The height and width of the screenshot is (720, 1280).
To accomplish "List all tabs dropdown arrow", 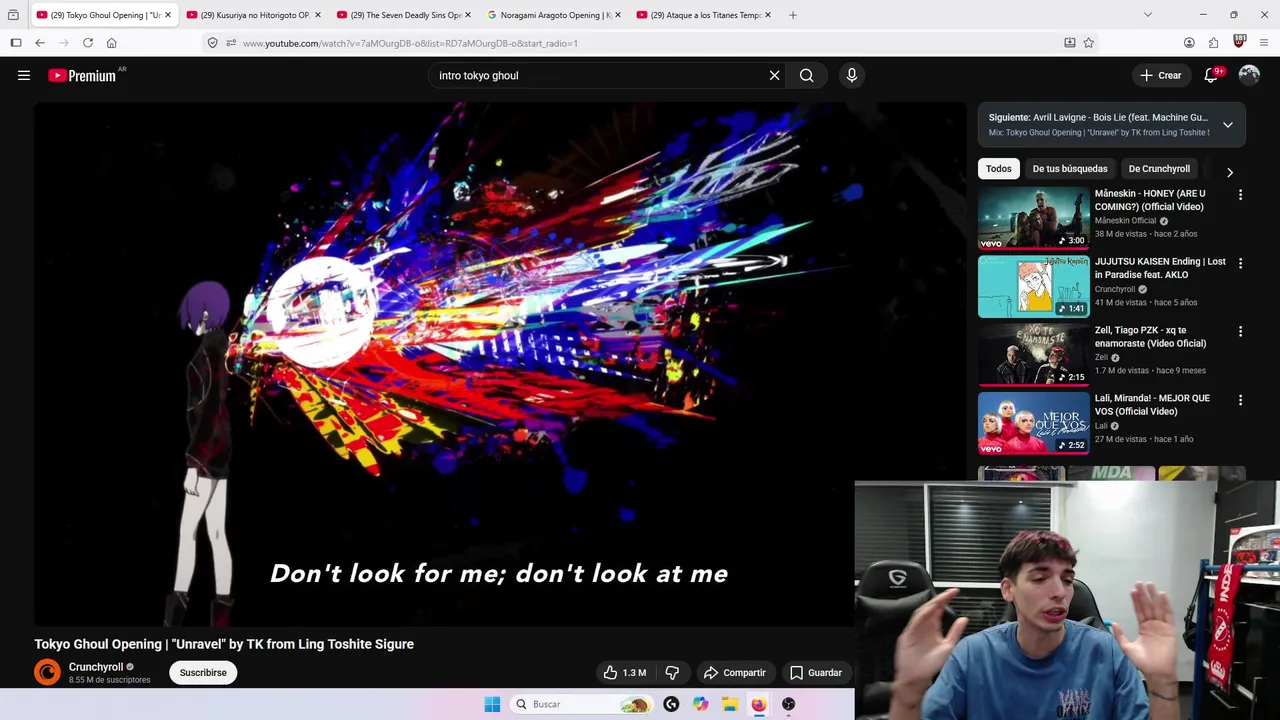I will click(x=1148, y=15).
